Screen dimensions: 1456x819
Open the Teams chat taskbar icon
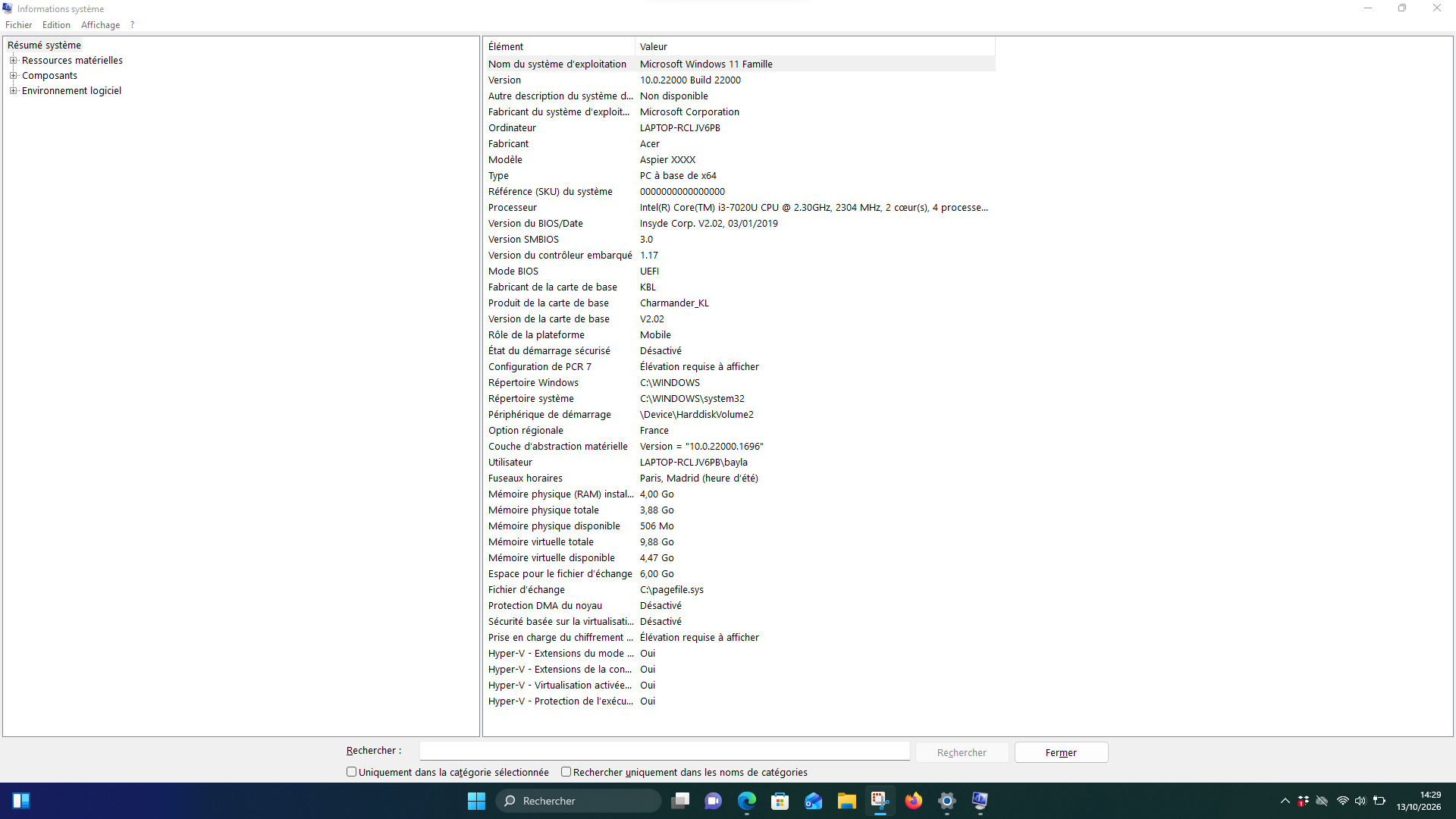[x=713, y=801]
